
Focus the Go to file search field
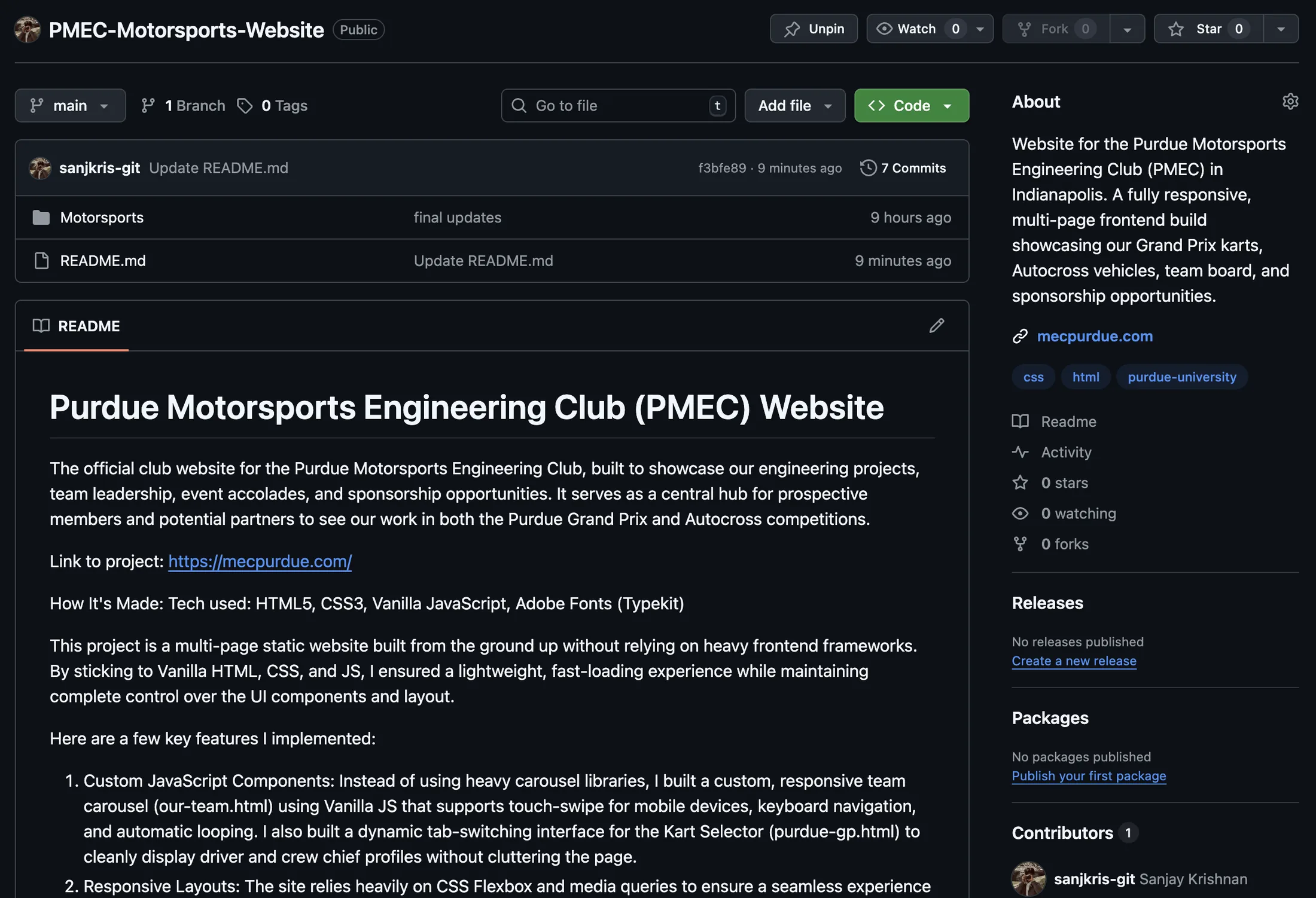(619, 106)
